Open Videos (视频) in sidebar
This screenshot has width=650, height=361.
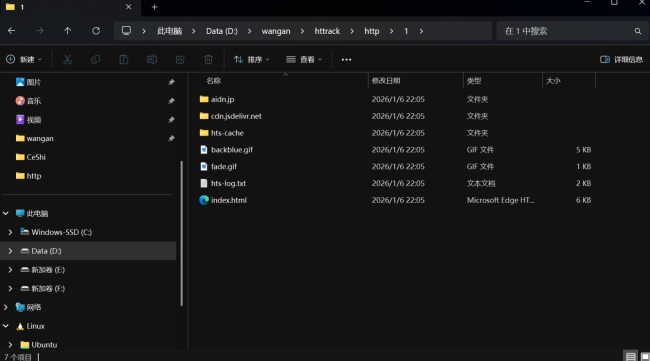click(34, 120)
